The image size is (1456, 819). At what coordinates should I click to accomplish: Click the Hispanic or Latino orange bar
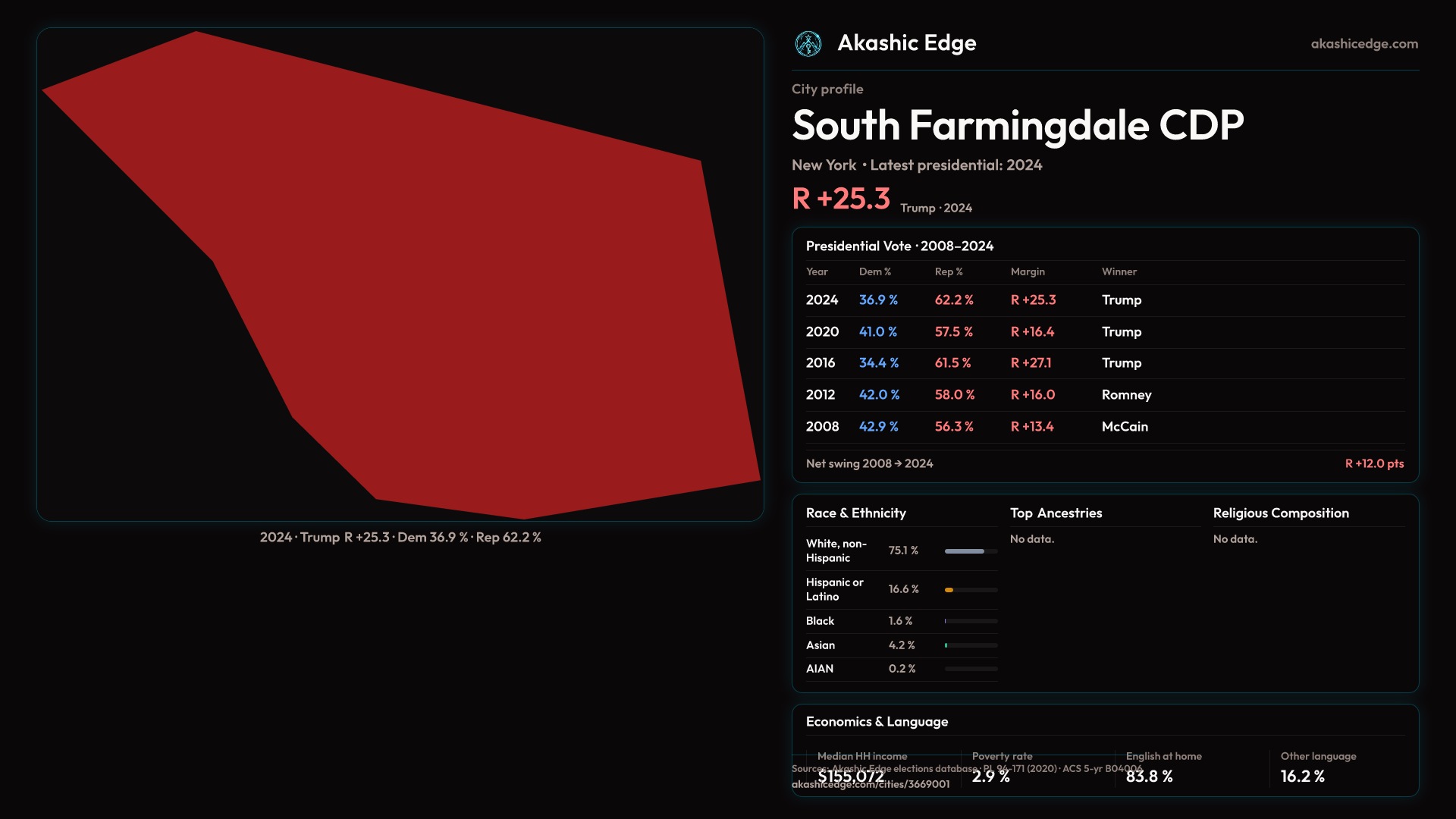point(949,590)
